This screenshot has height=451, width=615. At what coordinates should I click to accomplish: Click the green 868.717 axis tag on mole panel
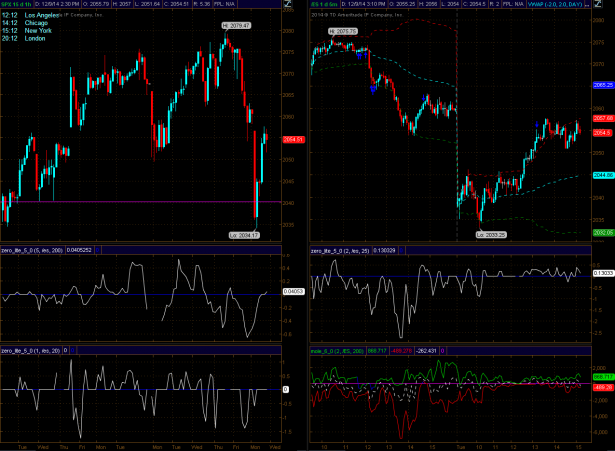coord(603,377)
